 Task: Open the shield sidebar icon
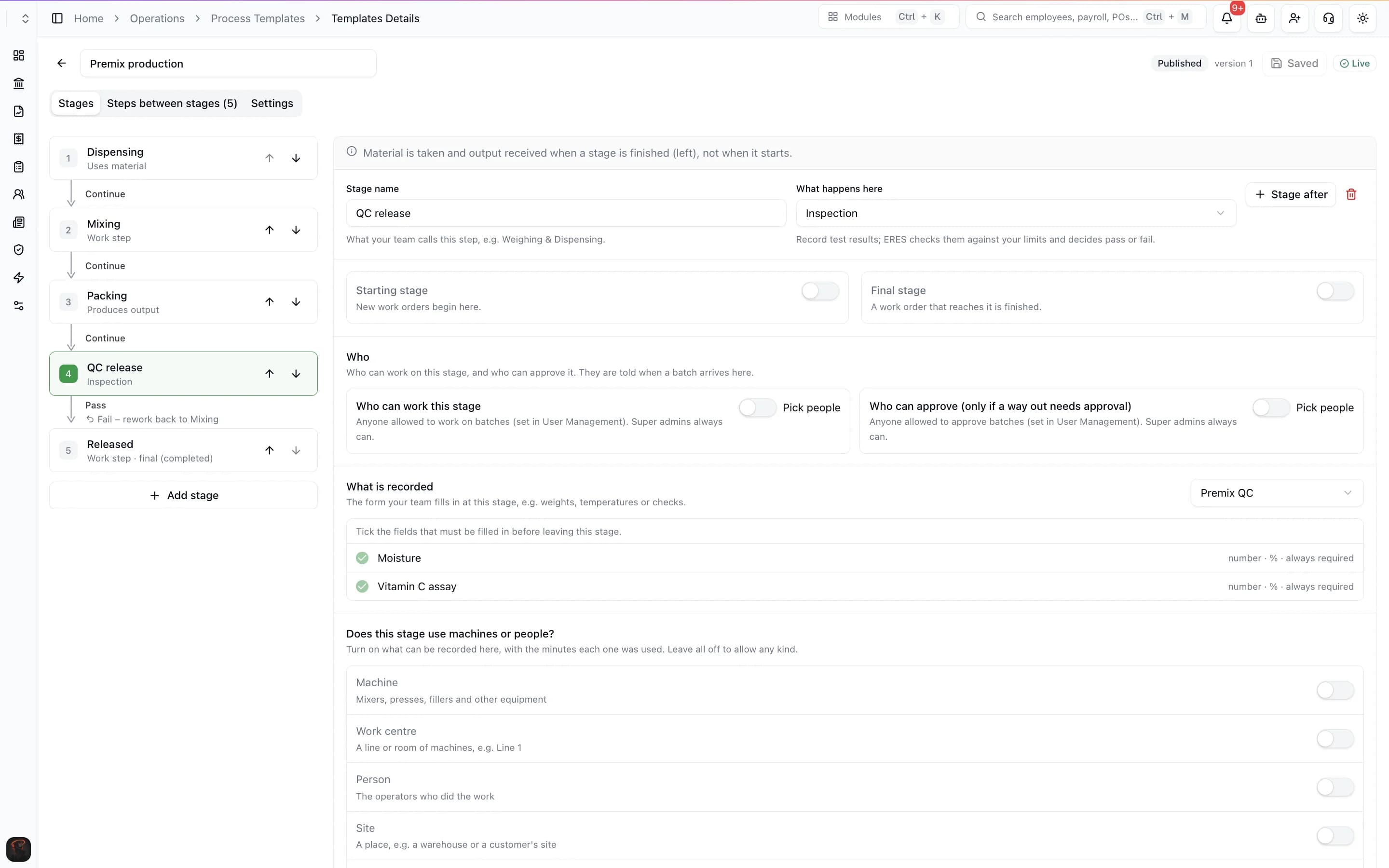tap(19, 250)
